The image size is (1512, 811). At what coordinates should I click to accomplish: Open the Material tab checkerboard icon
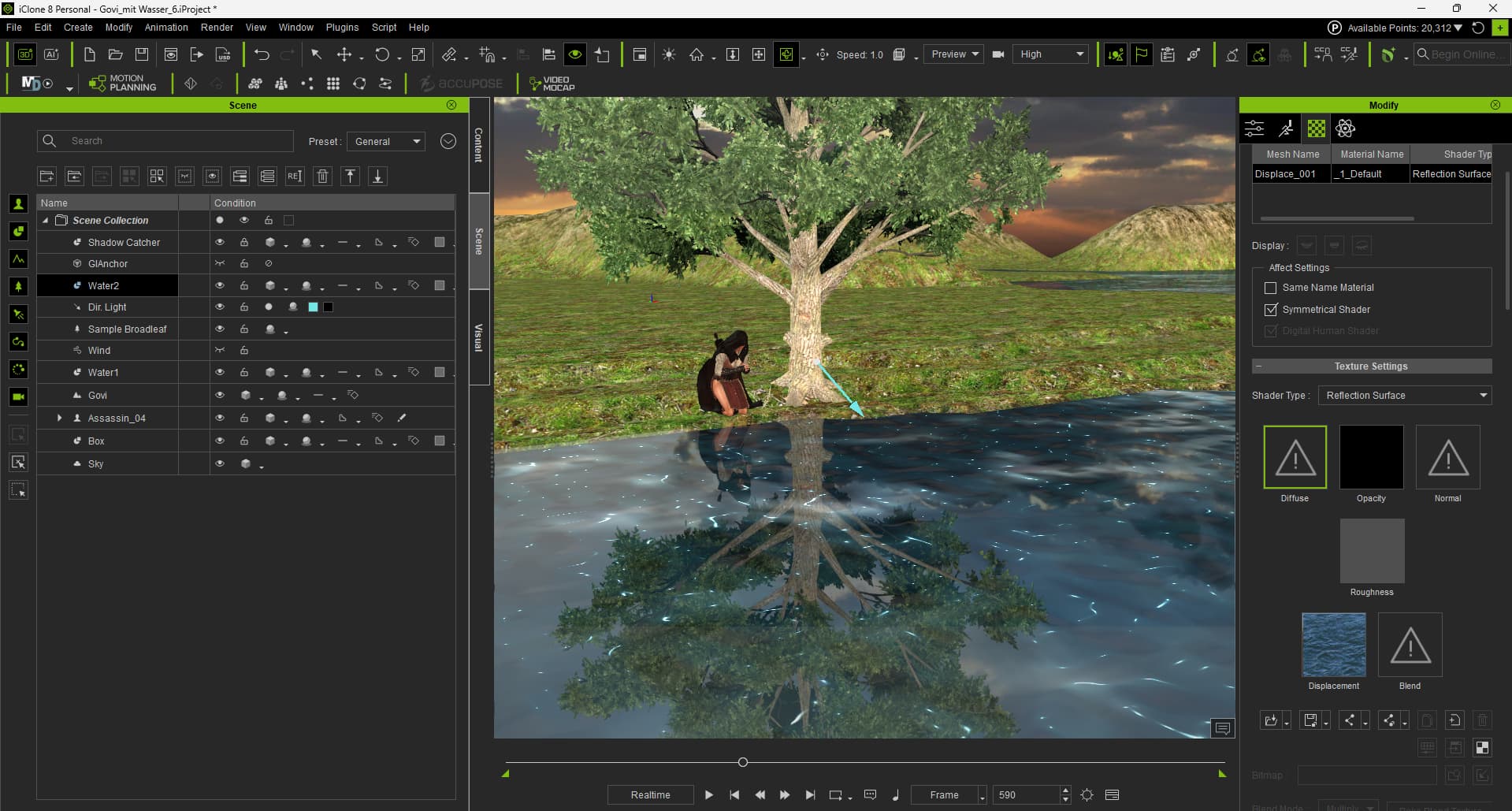[x=1316, y=128]
